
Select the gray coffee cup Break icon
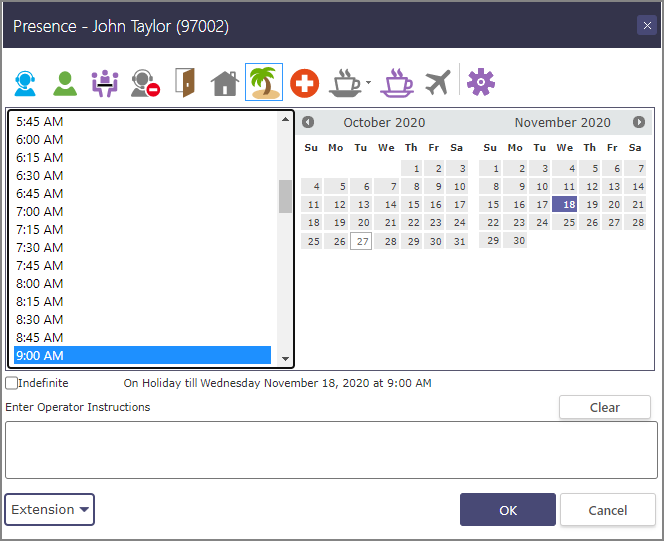coord(345,83)
